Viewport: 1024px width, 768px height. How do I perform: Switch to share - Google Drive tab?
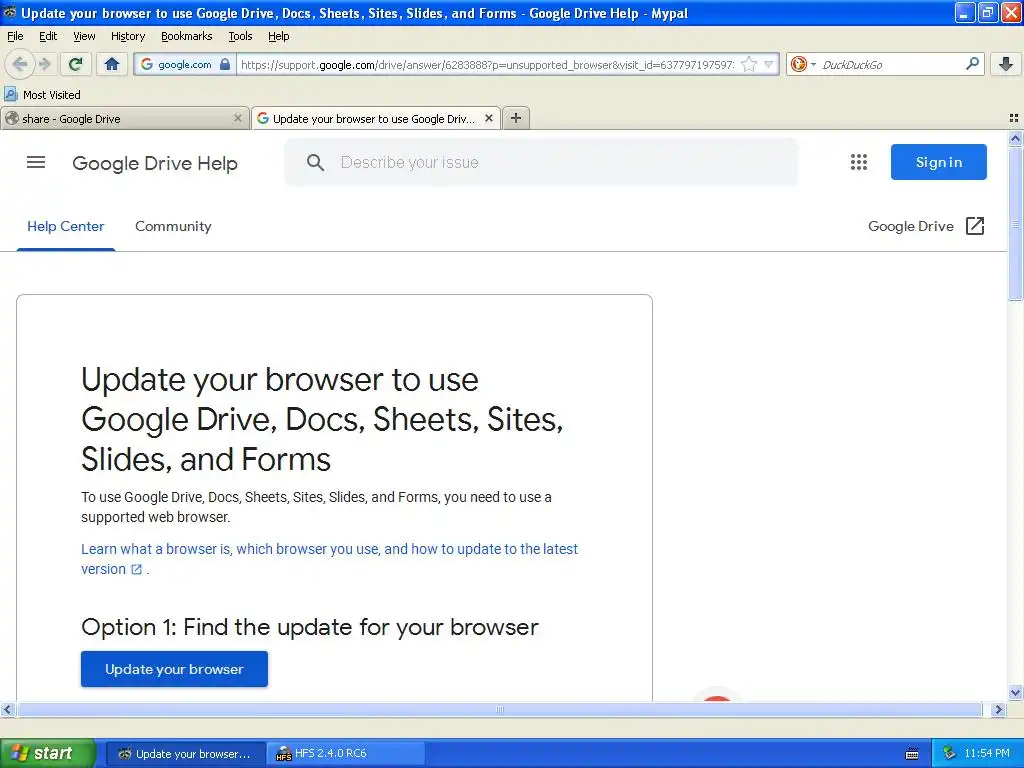pos(124,118)
